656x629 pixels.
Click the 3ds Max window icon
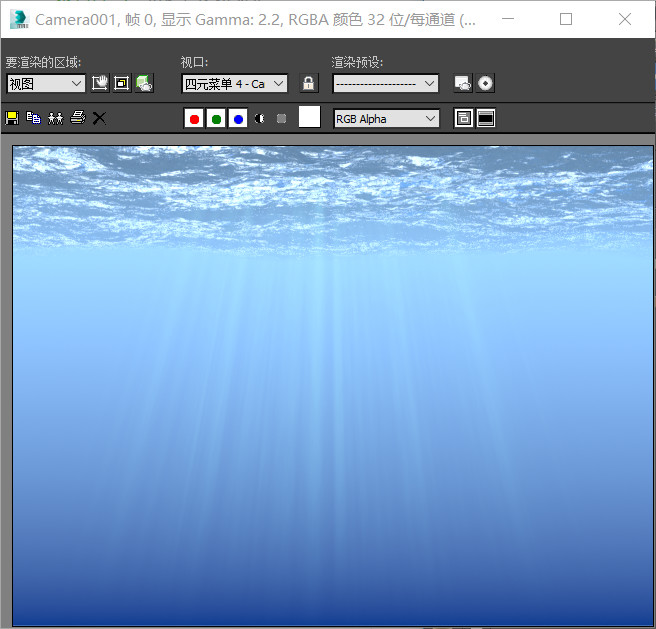click(19, 19)
